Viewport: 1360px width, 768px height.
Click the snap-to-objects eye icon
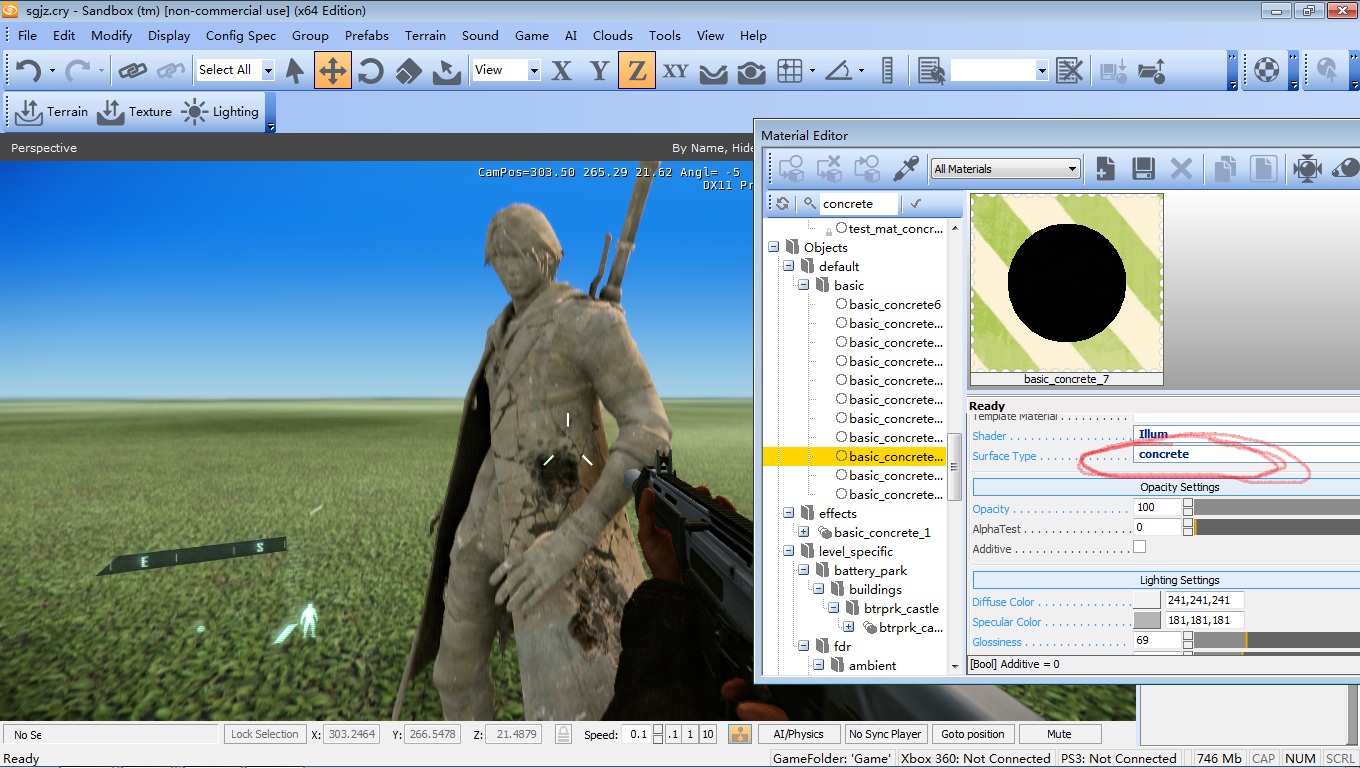751,70
